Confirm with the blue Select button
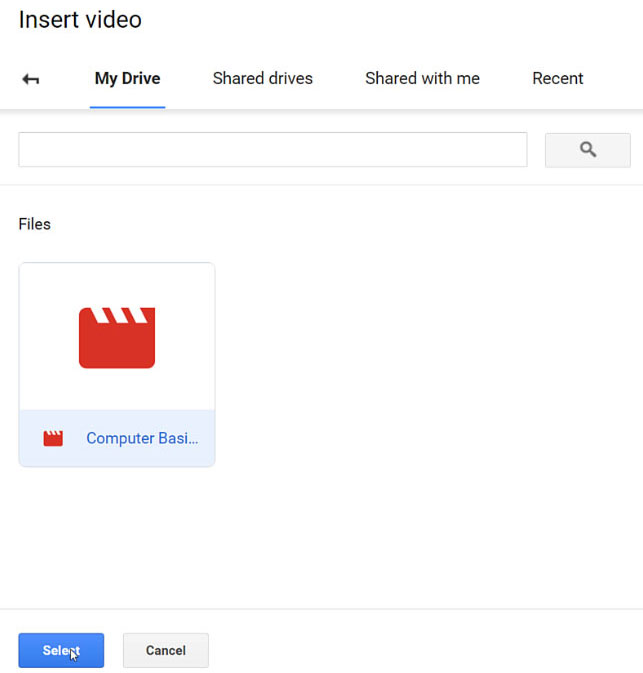Viewport: 643px width, 673px height. [61, 650]
